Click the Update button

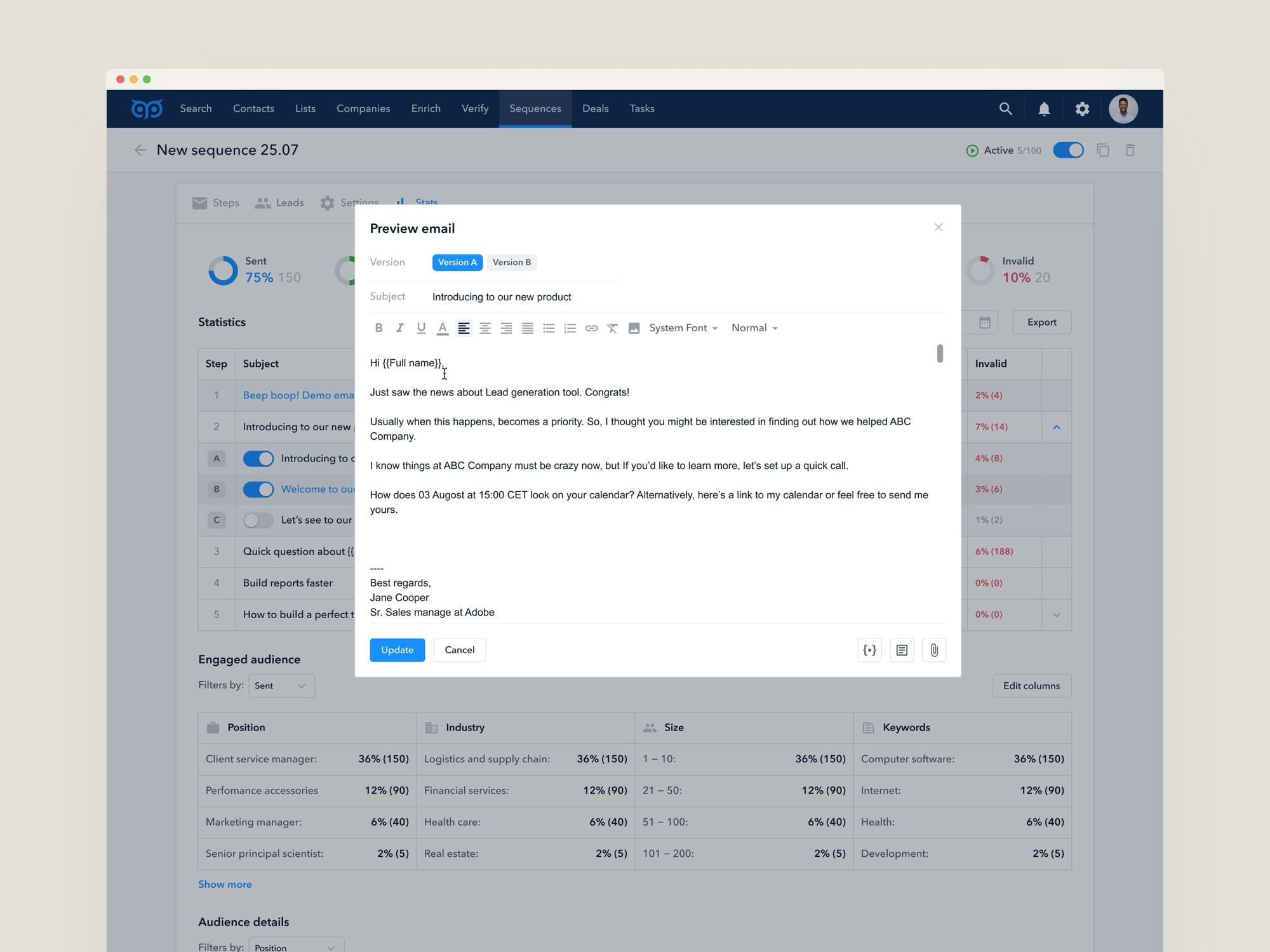[x=397, y=650]
